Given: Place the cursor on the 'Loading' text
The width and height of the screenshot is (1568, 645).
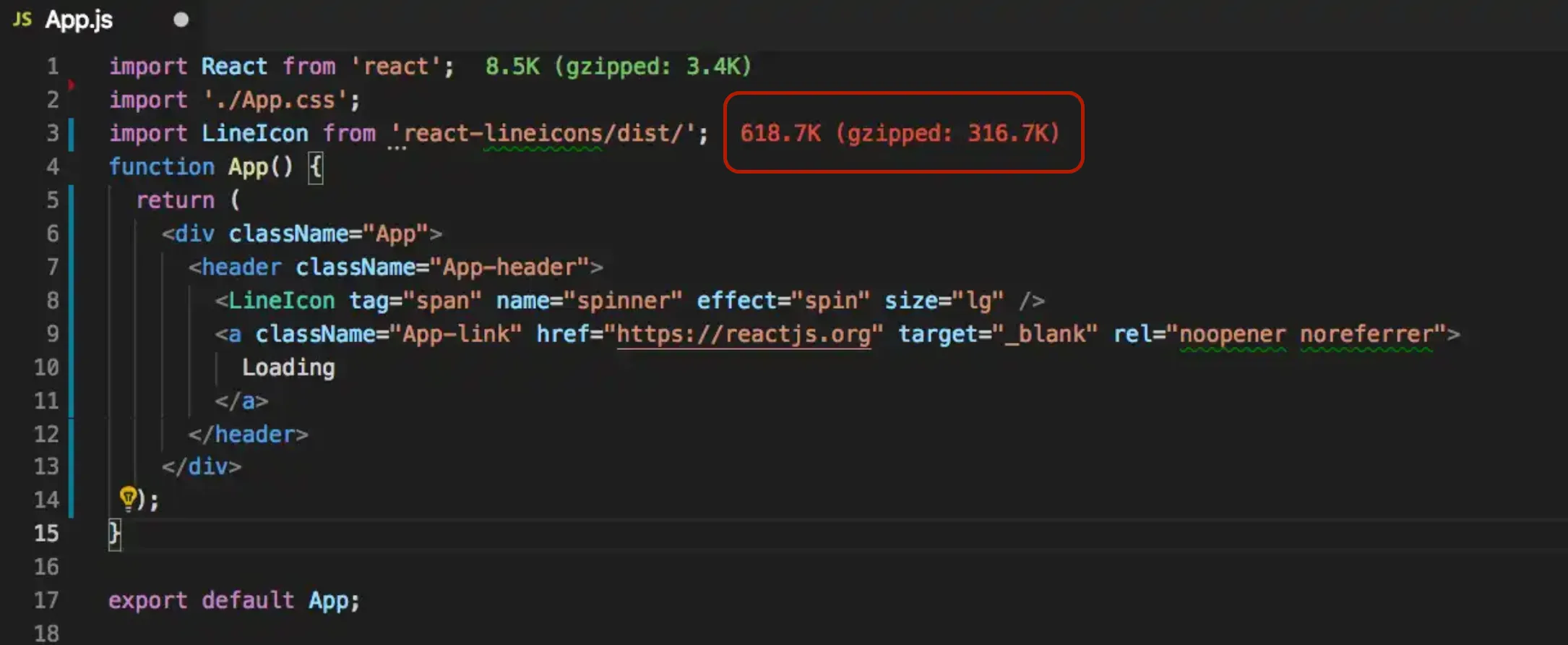Looking at the screenshot, I should [288, 367].
